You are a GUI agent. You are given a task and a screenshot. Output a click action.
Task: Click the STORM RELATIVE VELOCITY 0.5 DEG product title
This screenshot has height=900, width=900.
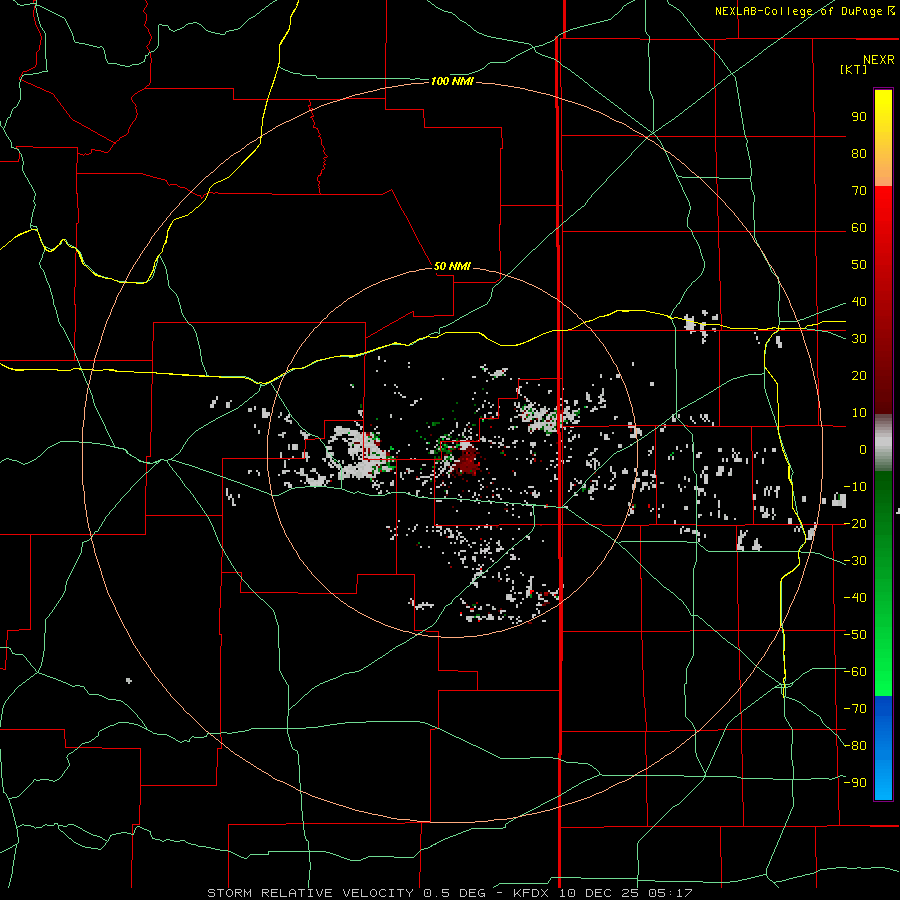point(346,893)
